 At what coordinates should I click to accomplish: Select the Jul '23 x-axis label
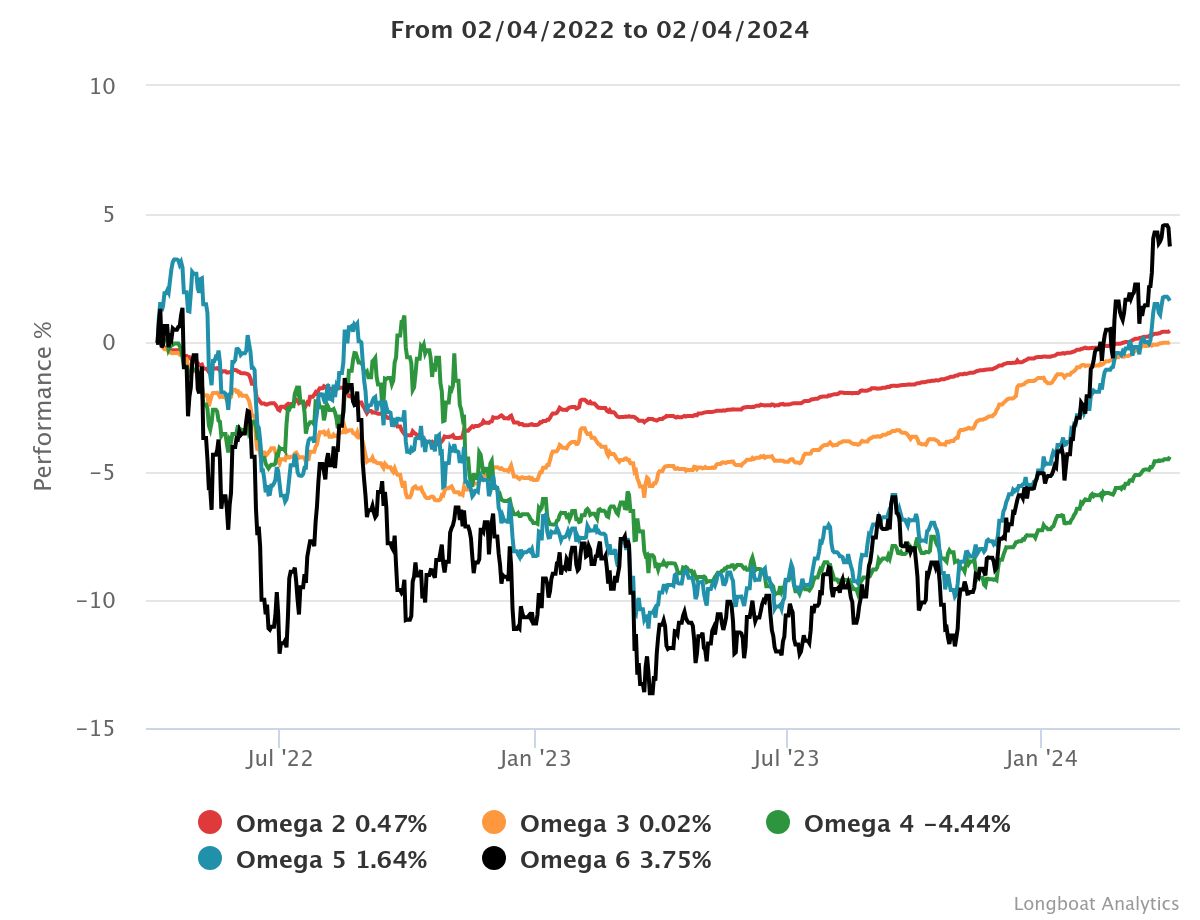787,759
